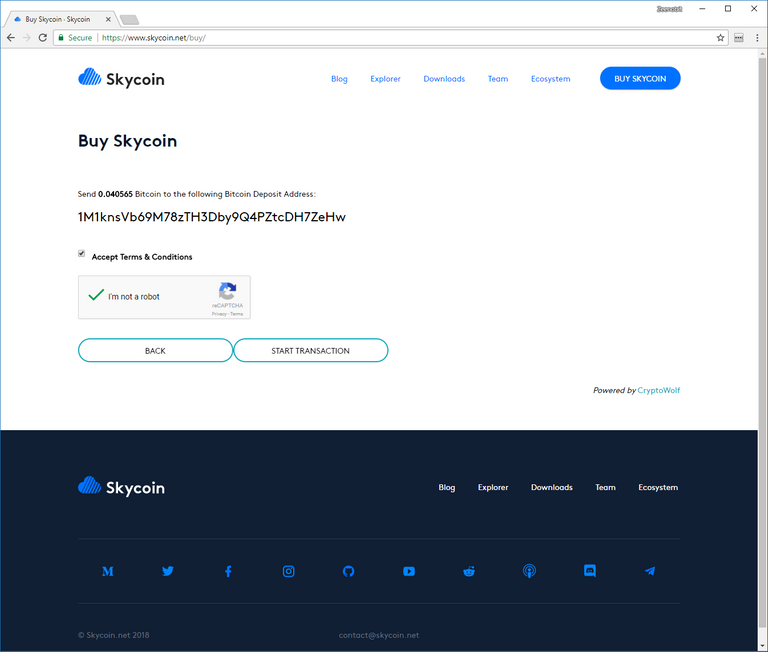Click the reCAPTCHA Terms link
Image resolution: width=768 pixels, height=652 pixels.
[x=237, y=314]
